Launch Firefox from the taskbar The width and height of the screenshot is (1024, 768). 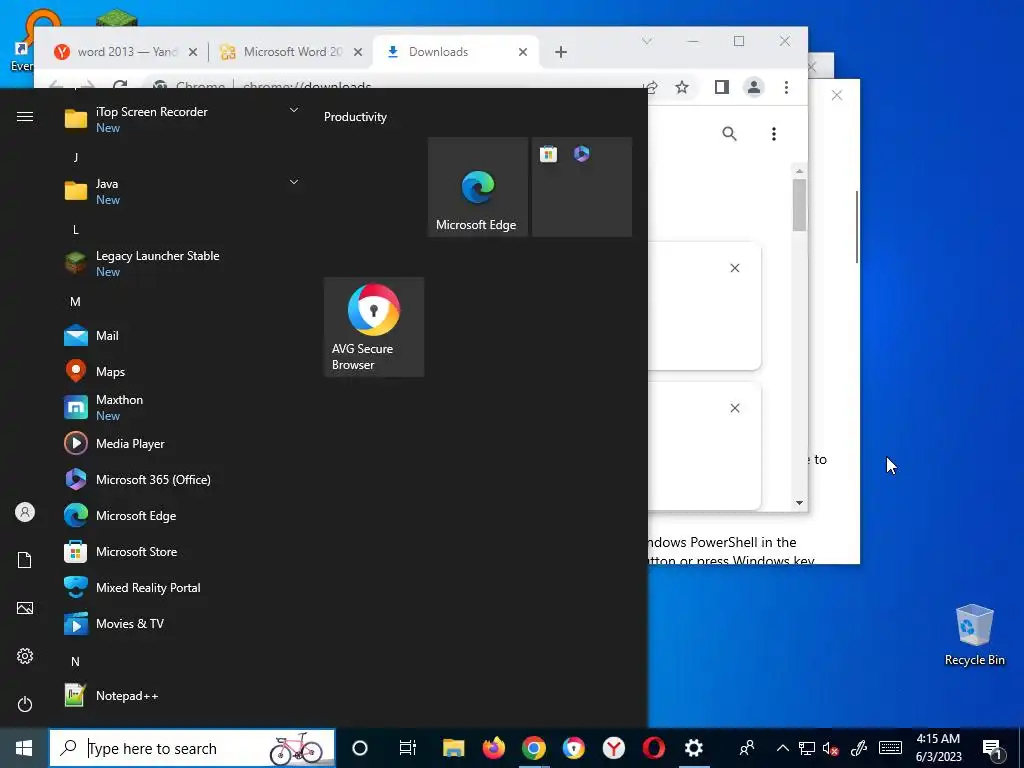tap(494, 748)
